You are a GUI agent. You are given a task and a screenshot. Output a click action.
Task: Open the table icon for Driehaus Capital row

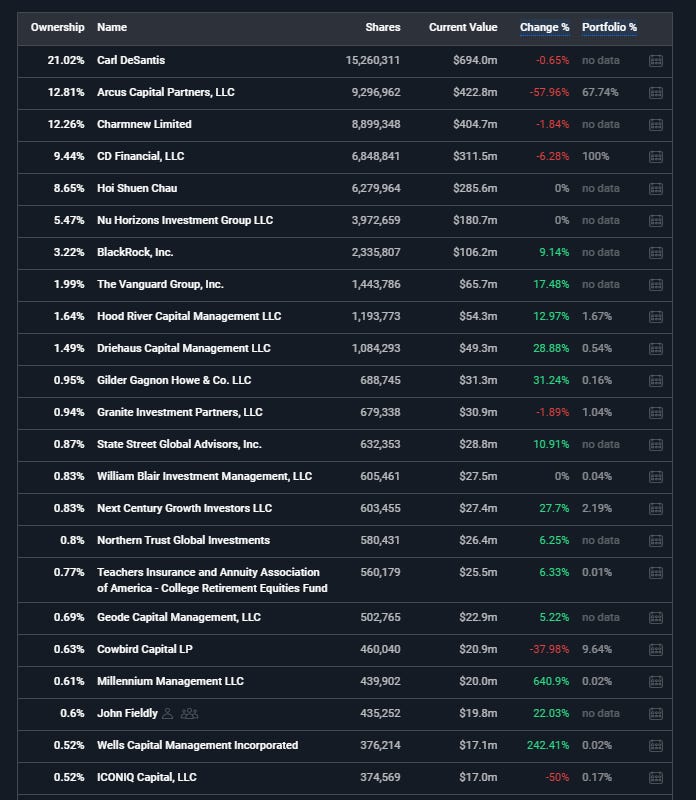point(656,349)
